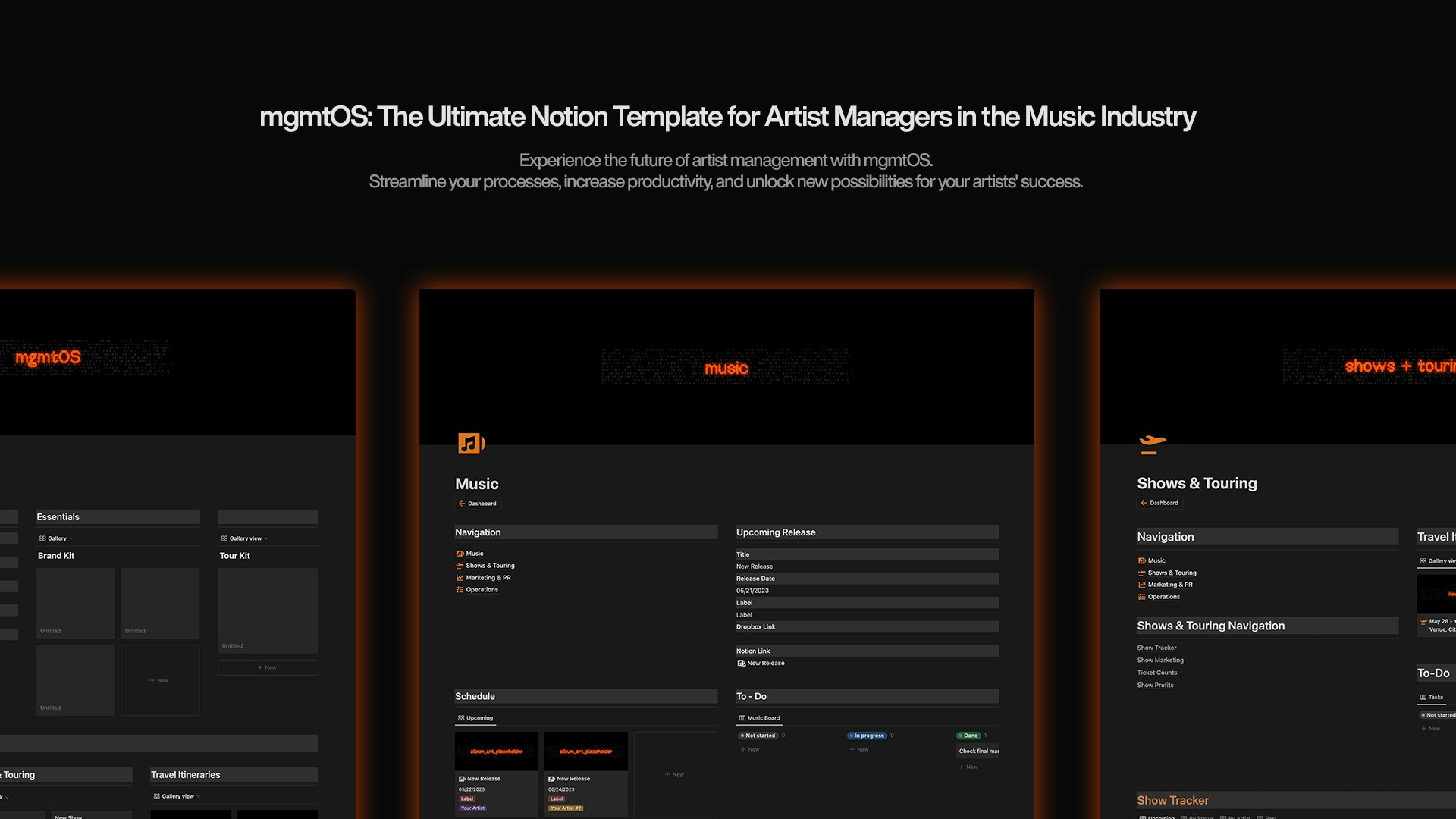
Task: Open the Ticket Counts link
Action: tap(1157, 673)
